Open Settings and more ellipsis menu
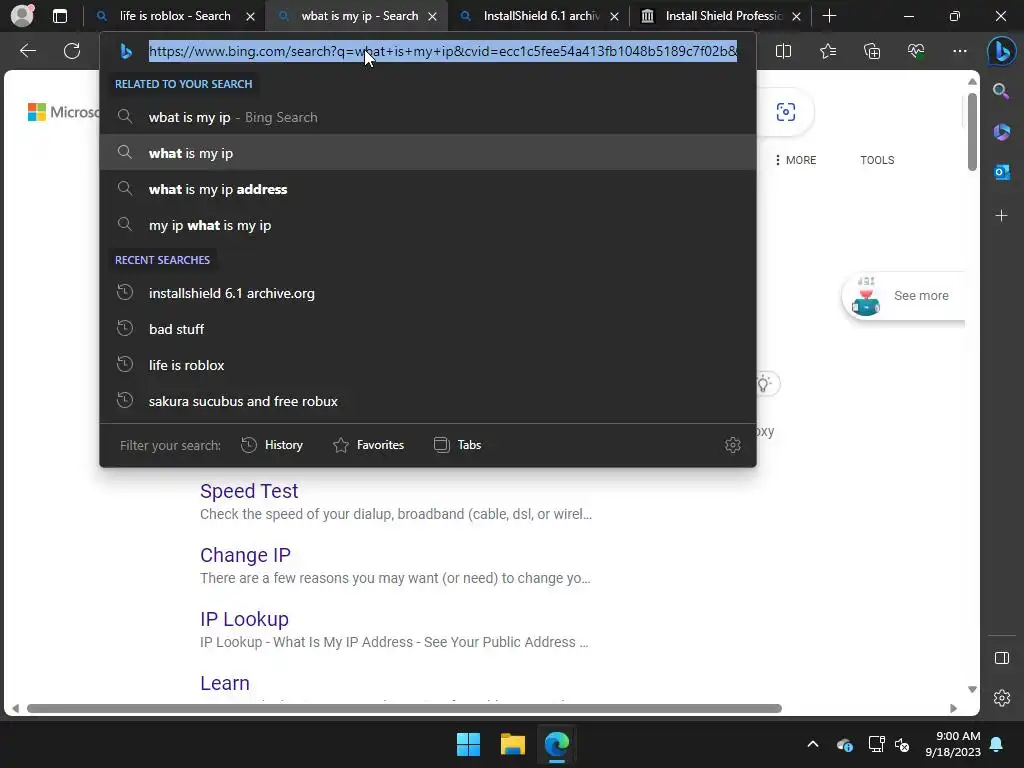 [959, 51]
